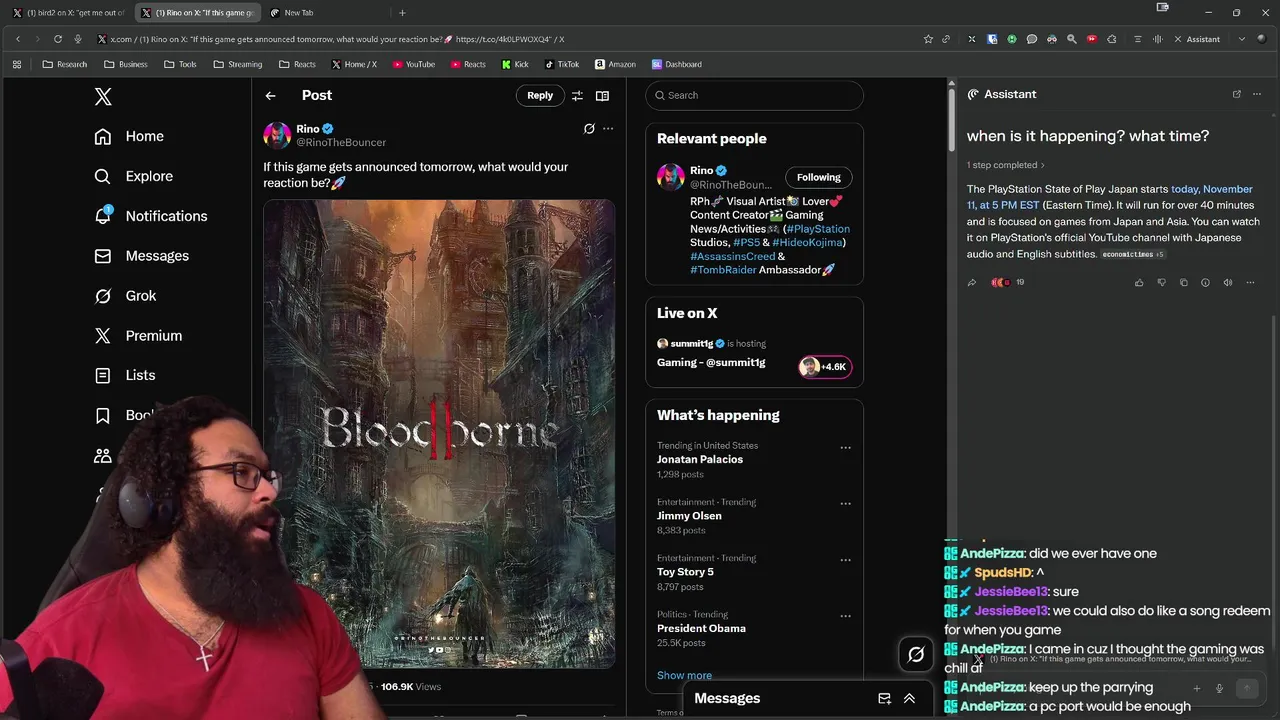
Task: Open the Streaming bookmarks folder
Action: tap(238, 64)
